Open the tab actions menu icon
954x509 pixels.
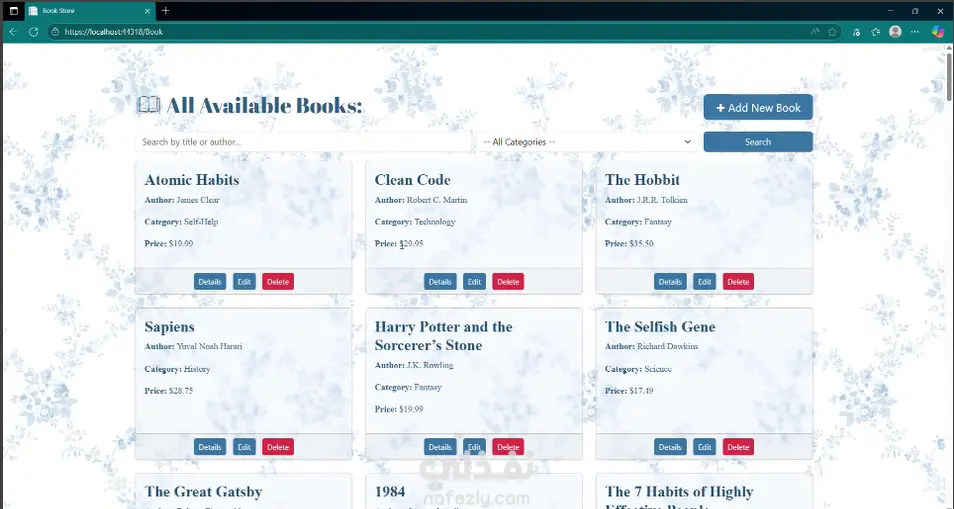click(14, 11)
